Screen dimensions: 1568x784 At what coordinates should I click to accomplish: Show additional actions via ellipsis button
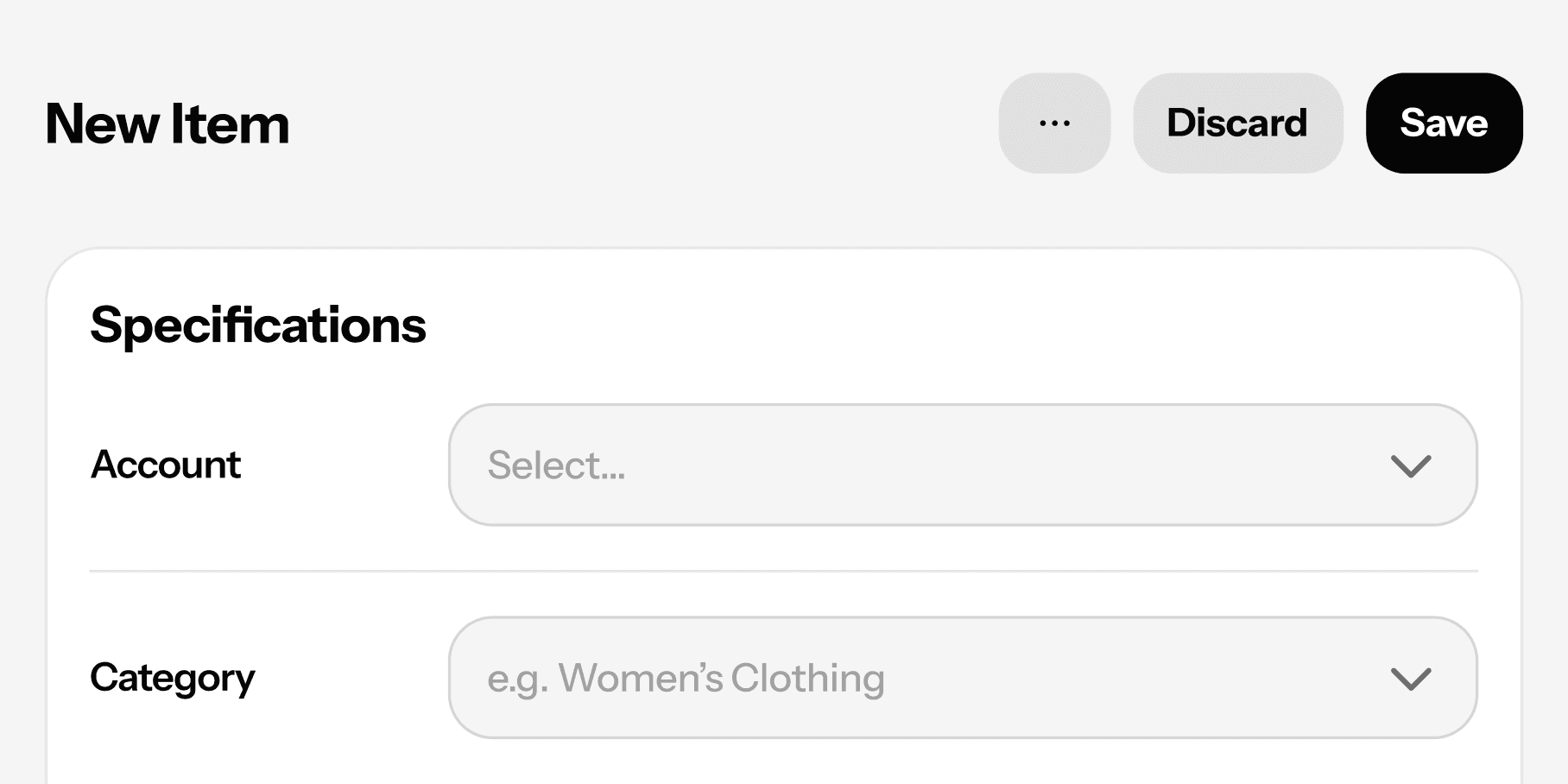(1054, 123)
